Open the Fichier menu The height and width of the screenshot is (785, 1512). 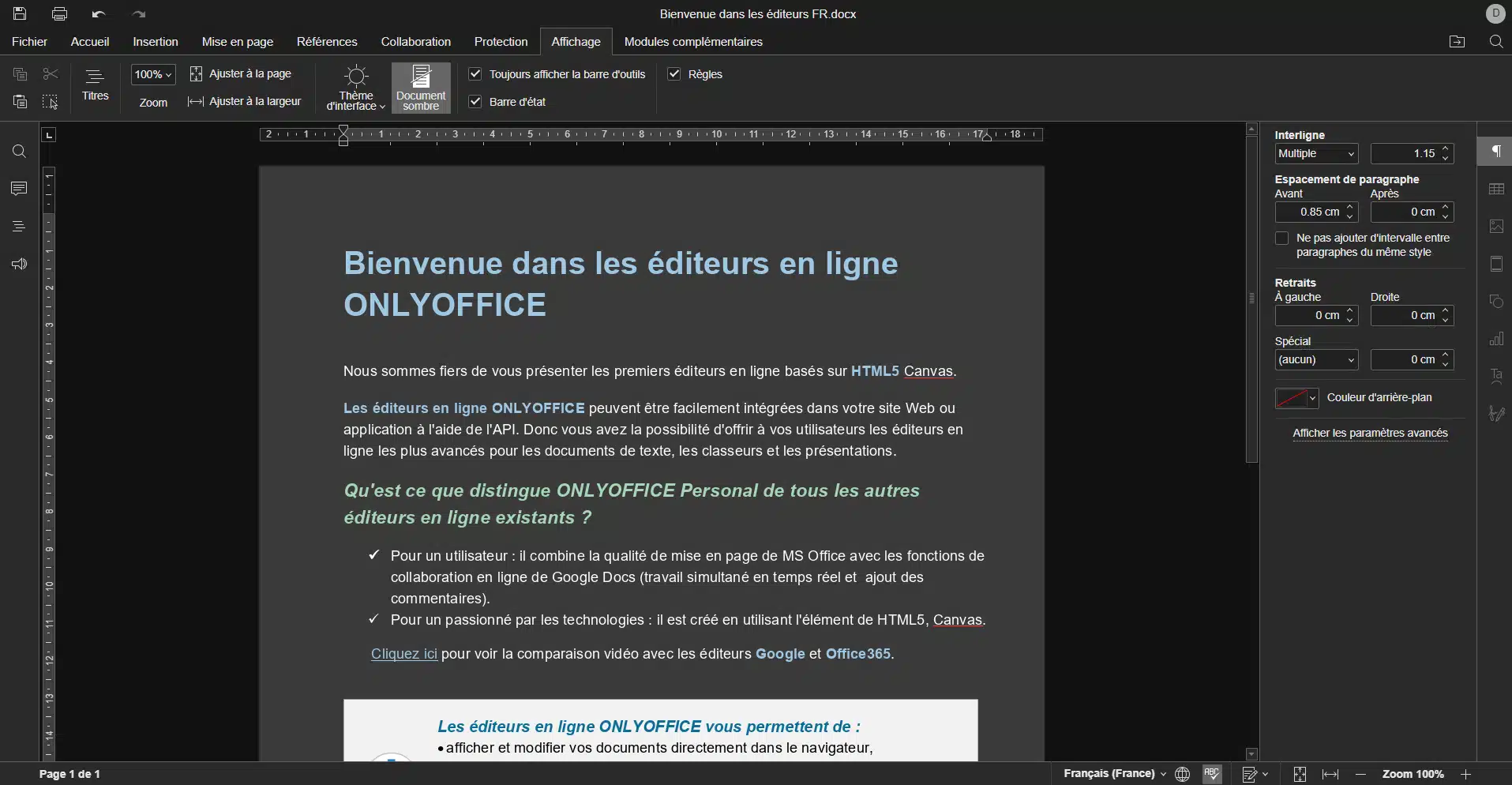pos(30,42)
